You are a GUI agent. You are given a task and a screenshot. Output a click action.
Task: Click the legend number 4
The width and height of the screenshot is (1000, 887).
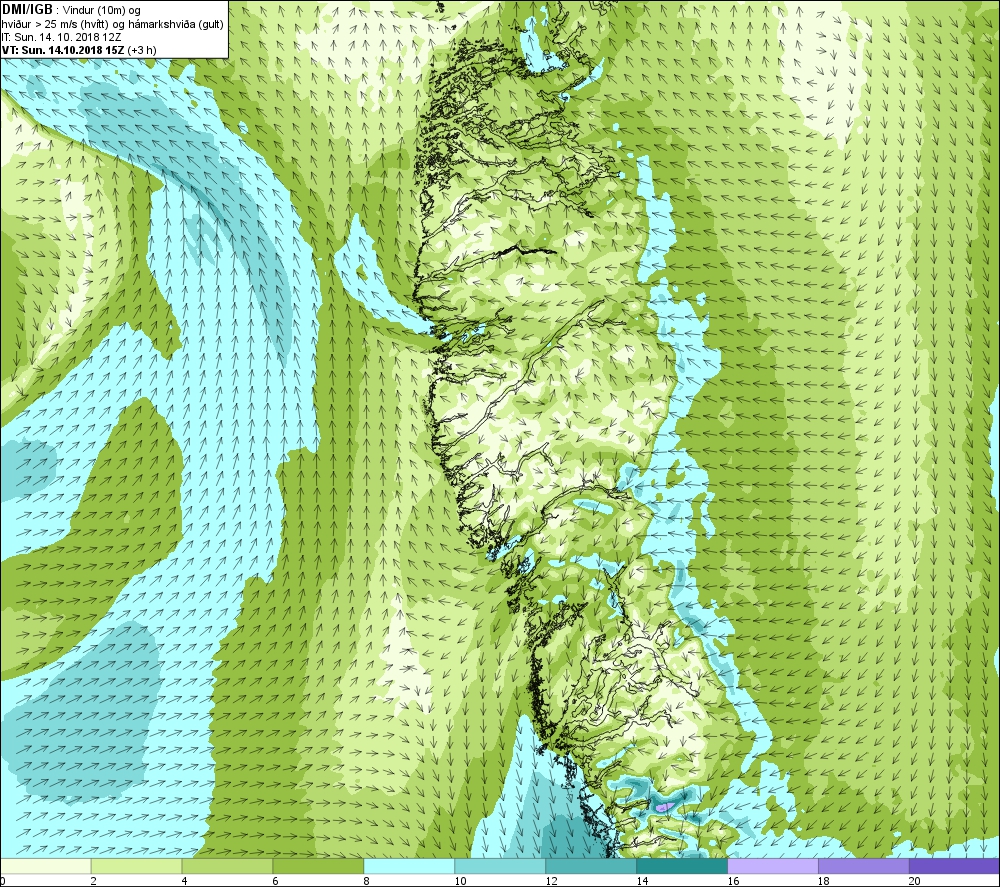[x=184, y=881]
